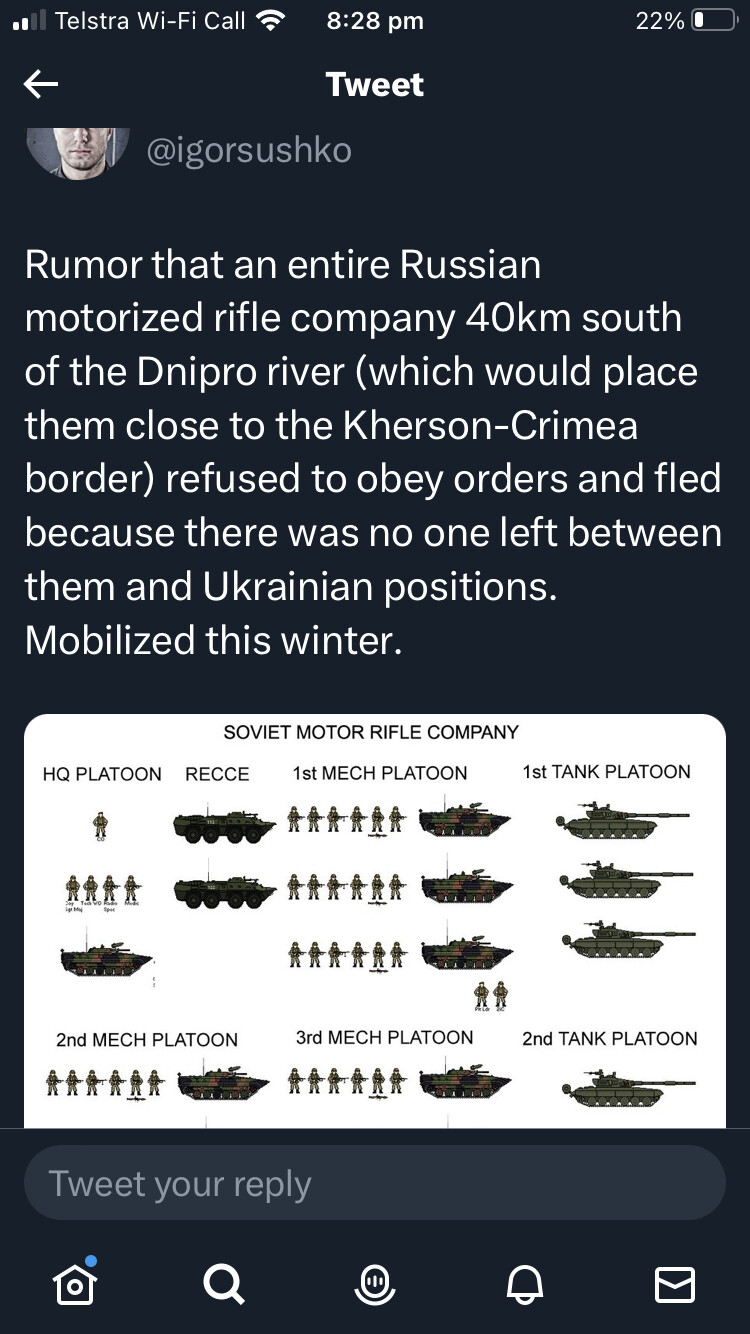750x1334 pixels.
Task: Tap the Telstra Wi-Fi Call carrier label
Action: click(150, 20)
